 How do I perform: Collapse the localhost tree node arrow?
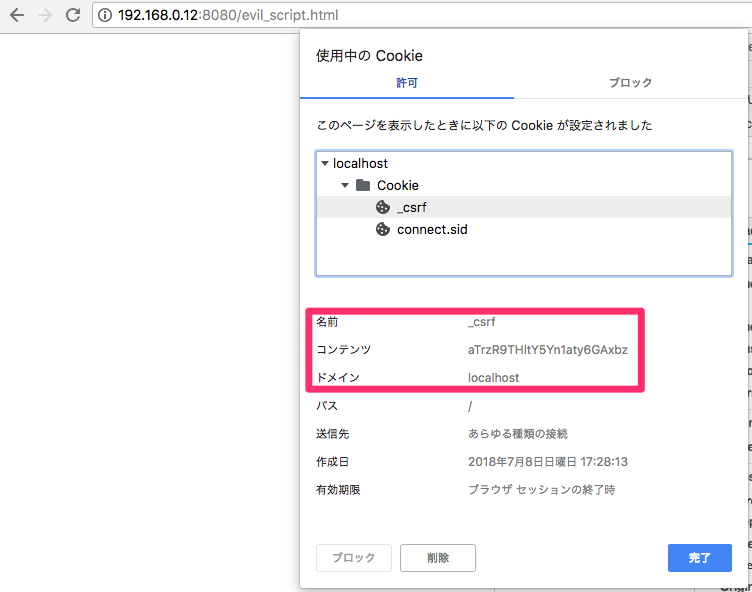click(x=325, y=164)
